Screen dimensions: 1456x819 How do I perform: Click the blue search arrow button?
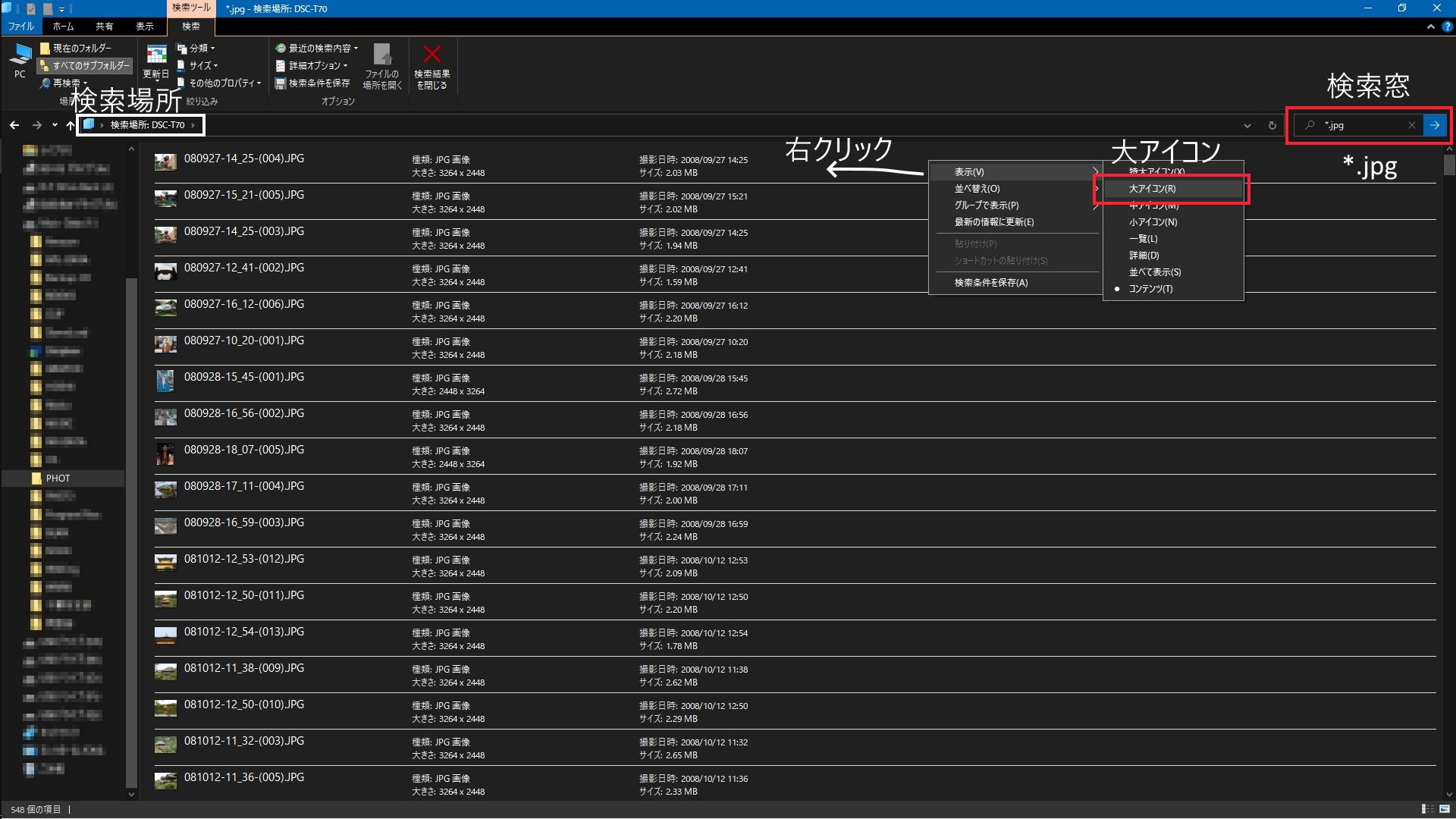(1435, 125)
